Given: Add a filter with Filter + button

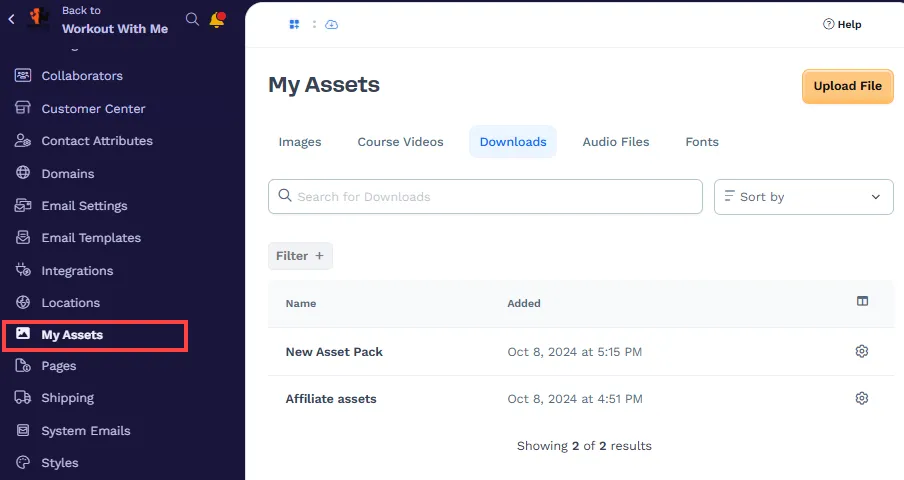Looking at the screenshot, I should (x=300, y=256).
